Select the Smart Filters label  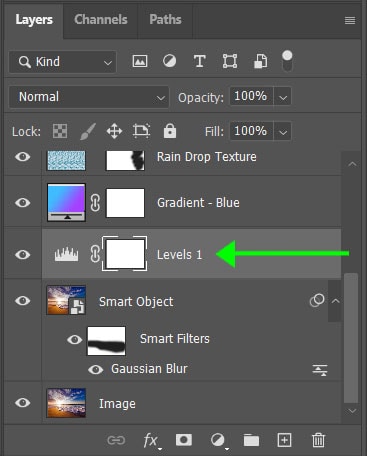[x=175, y=339]
